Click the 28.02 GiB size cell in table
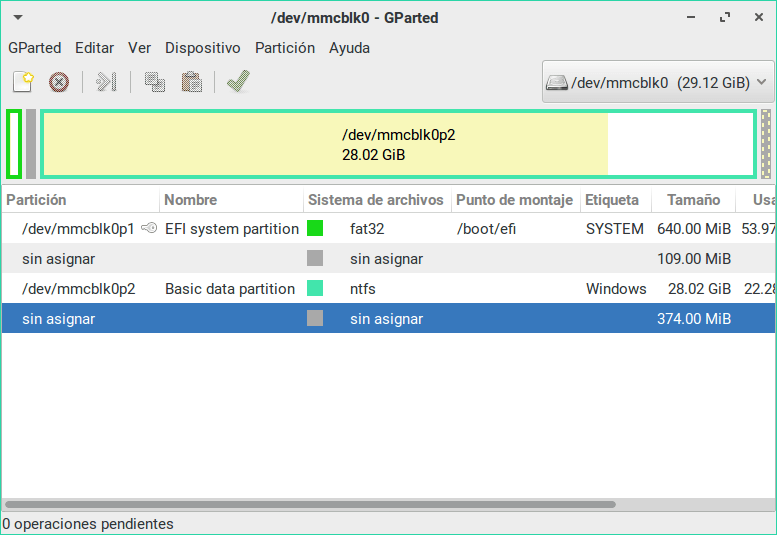 click(699, 288)
